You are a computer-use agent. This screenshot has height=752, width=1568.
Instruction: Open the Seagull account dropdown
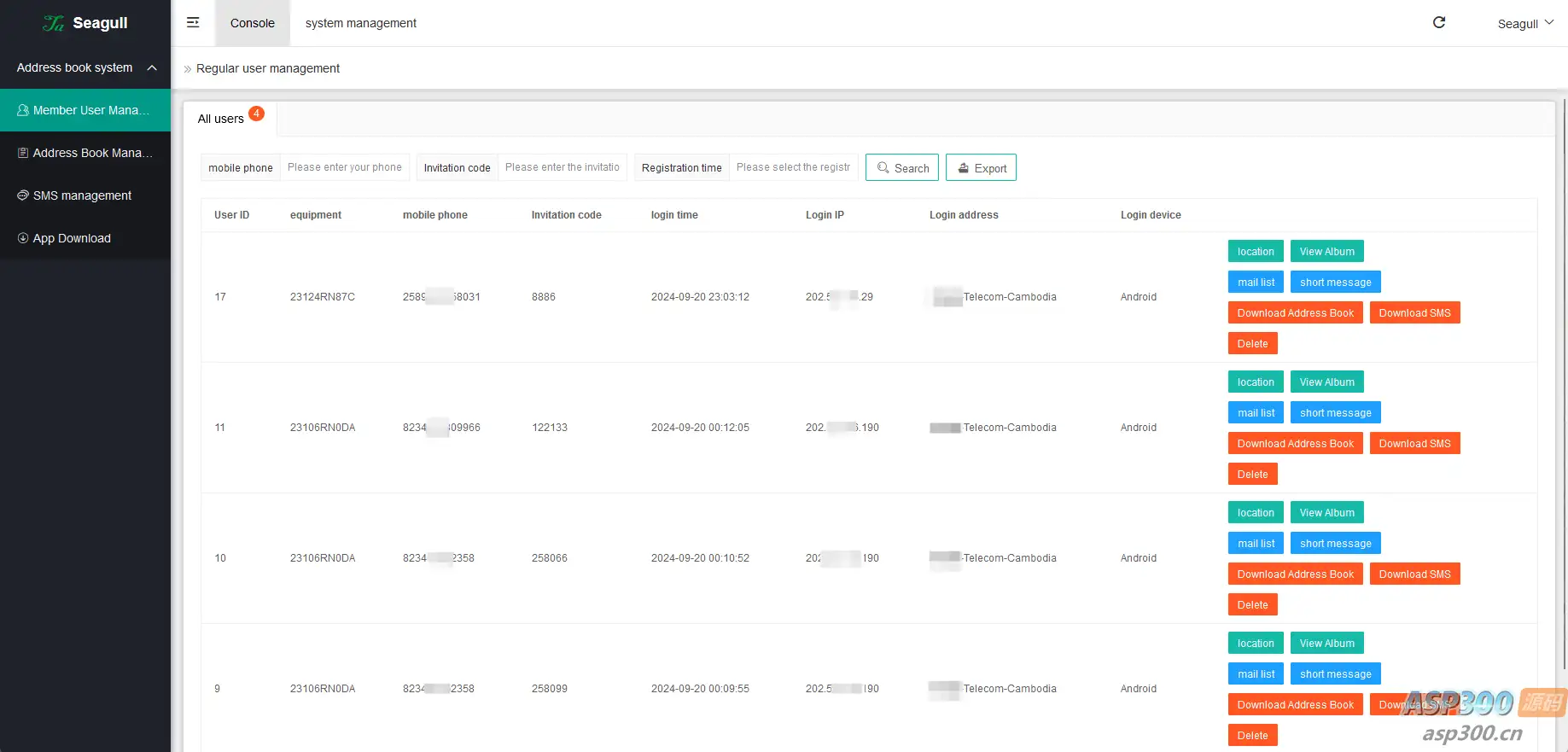(1525, 24)
